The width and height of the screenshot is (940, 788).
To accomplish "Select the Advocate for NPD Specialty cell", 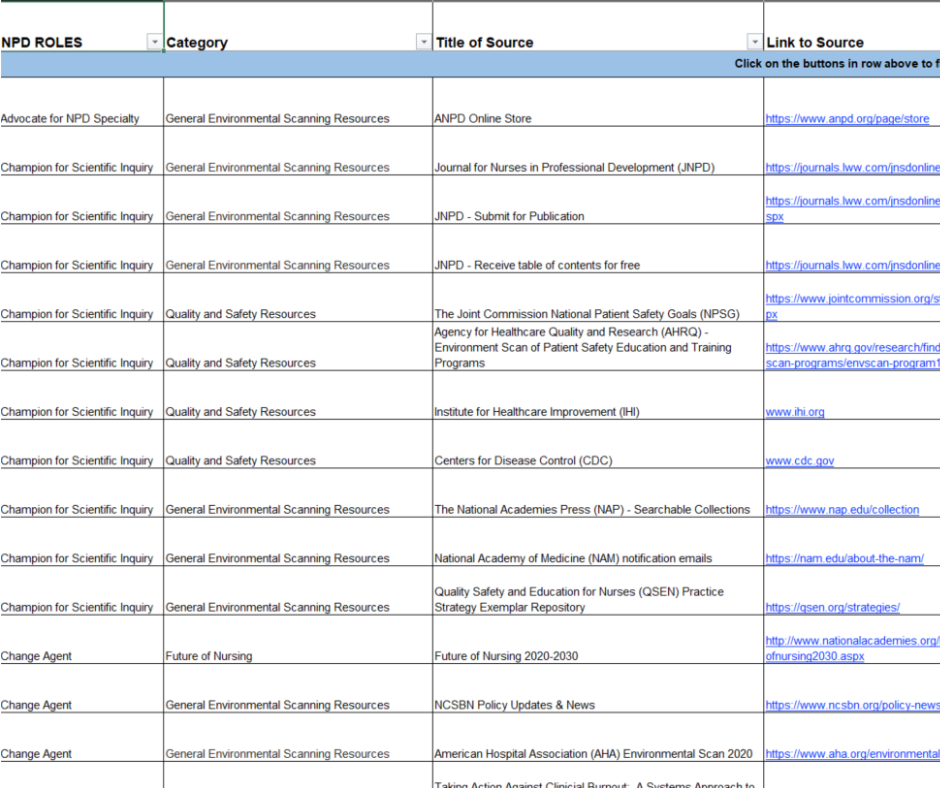I will point(82,102).
